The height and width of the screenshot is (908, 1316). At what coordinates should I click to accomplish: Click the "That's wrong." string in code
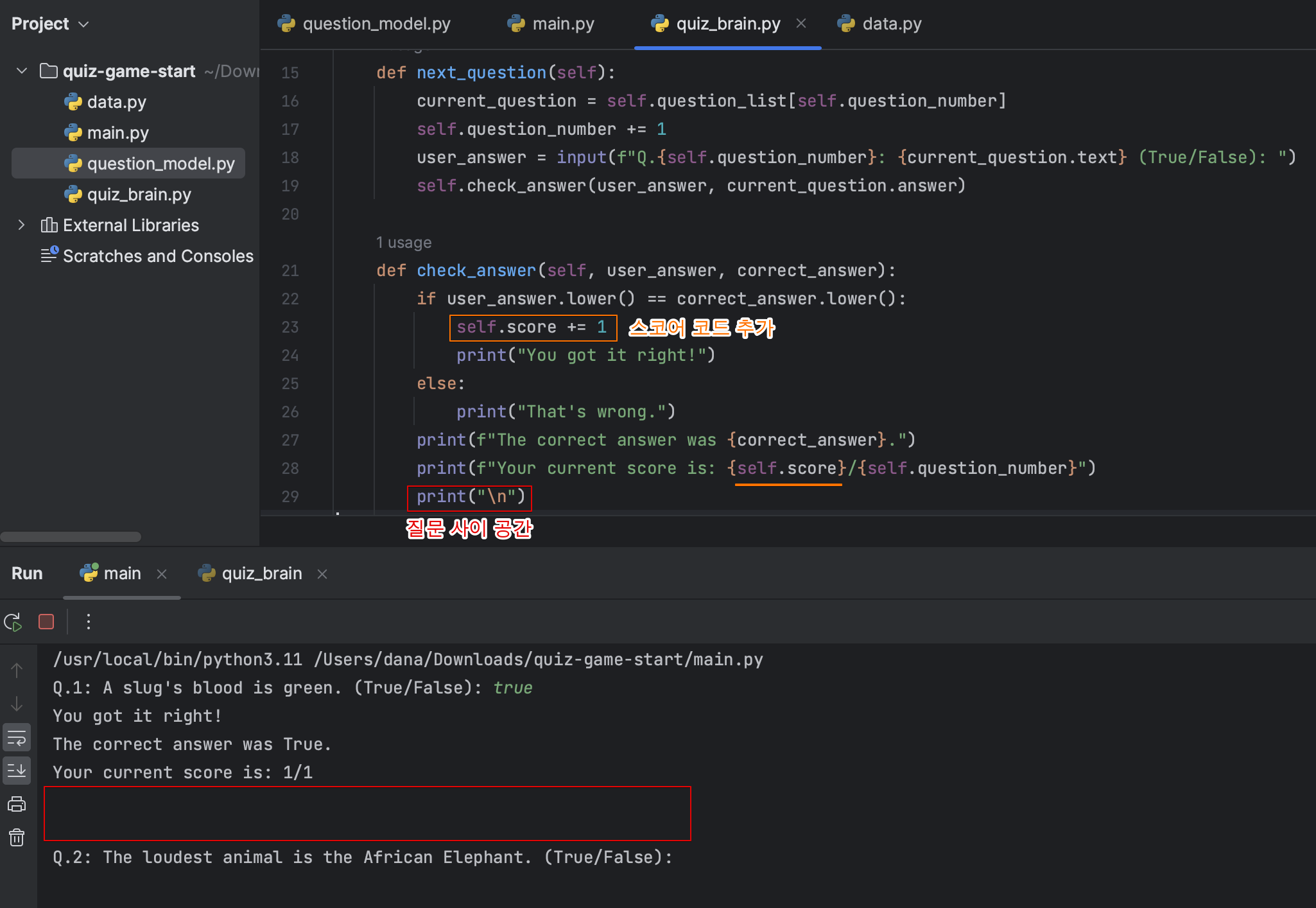[592, 412]
